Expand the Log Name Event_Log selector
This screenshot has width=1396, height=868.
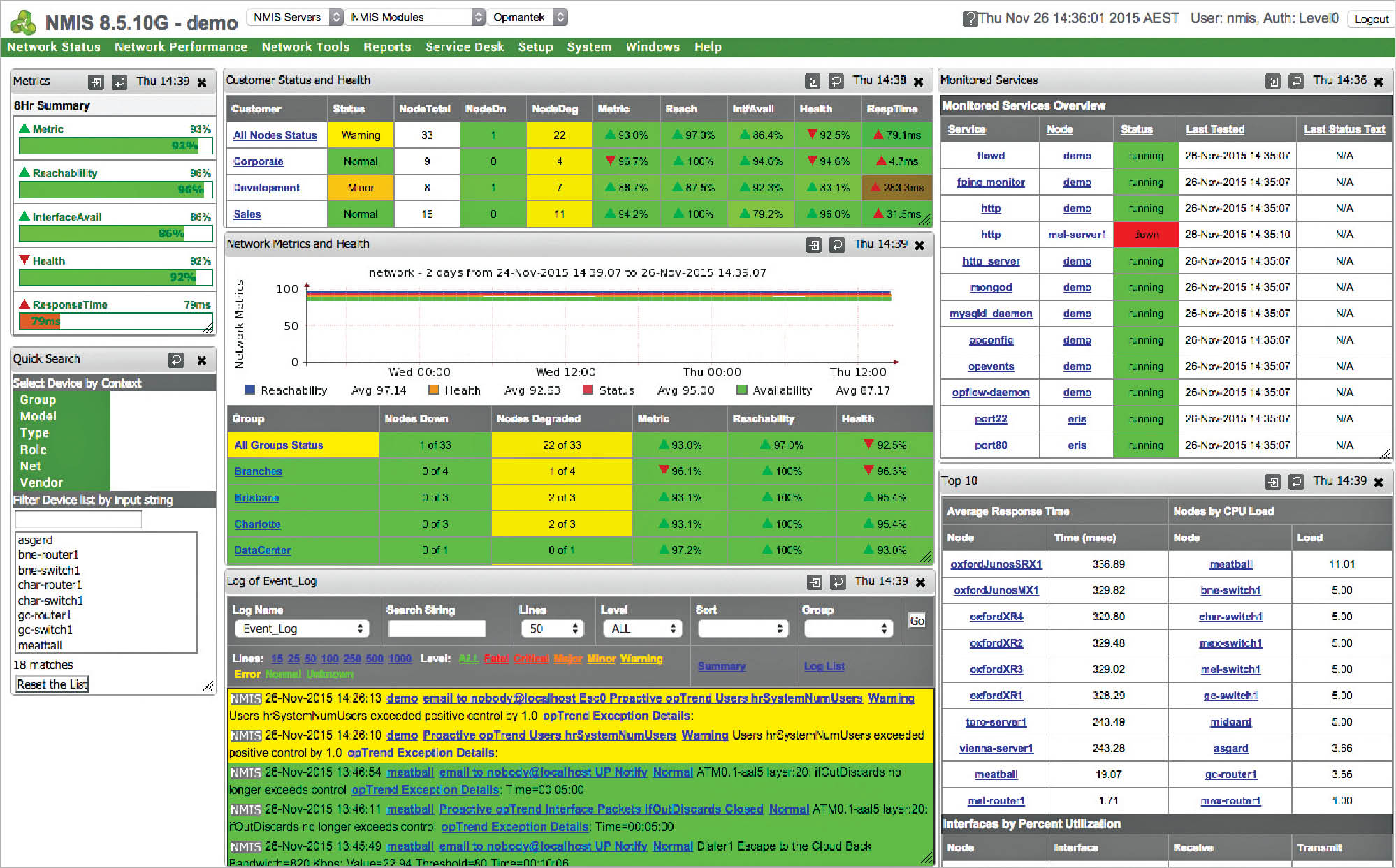(x=303, y=629)
